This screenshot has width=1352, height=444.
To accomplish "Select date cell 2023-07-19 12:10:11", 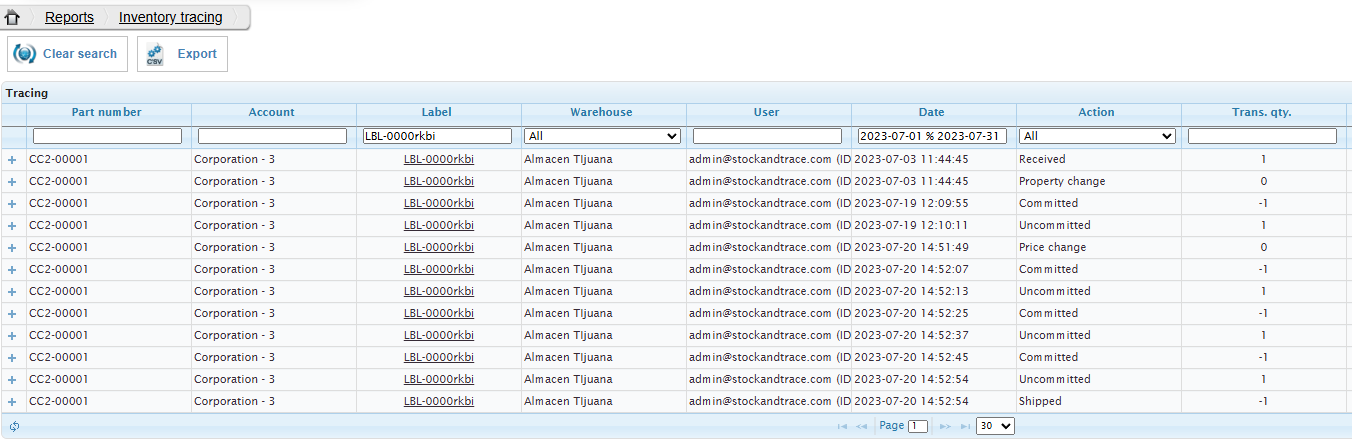I will 934,225.
